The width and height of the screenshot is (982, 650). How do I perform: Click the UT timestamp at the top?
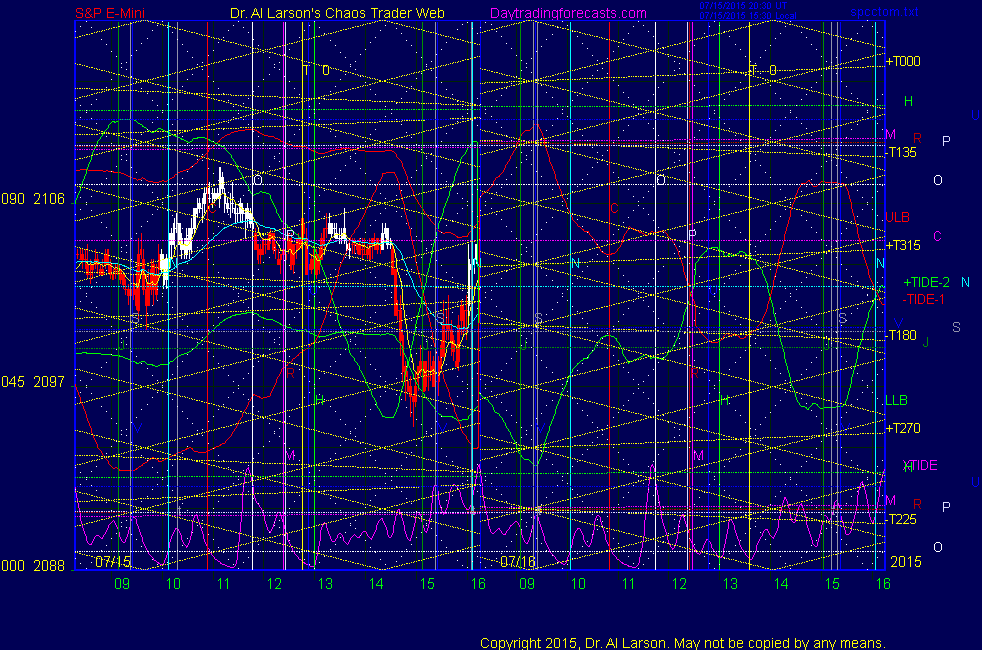pos(743,6)
